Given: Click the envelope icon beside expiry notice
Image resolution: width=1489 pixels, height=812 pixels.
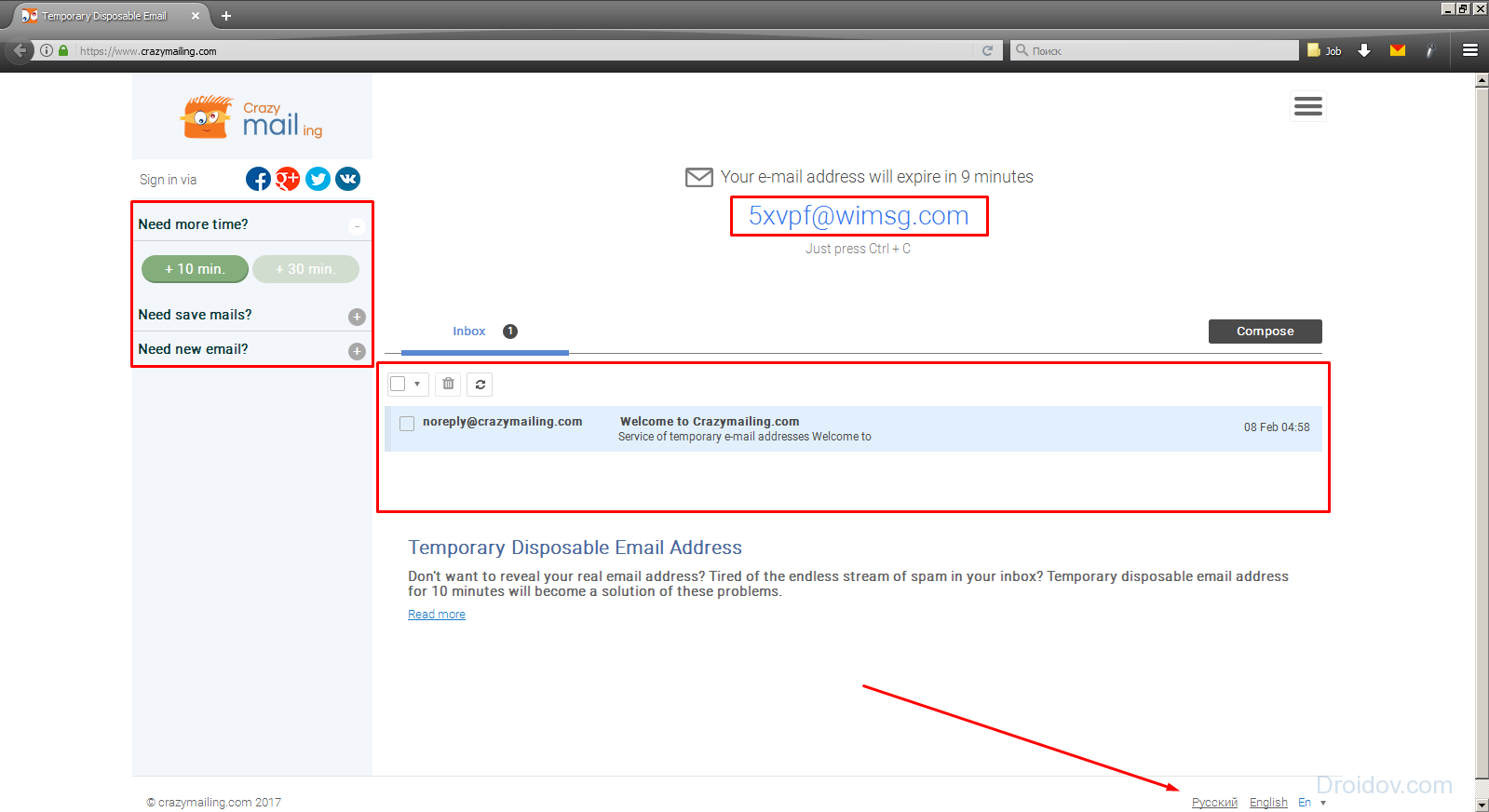Looking at the screenshot, I should pyautogui.click(x=699, y=177).
